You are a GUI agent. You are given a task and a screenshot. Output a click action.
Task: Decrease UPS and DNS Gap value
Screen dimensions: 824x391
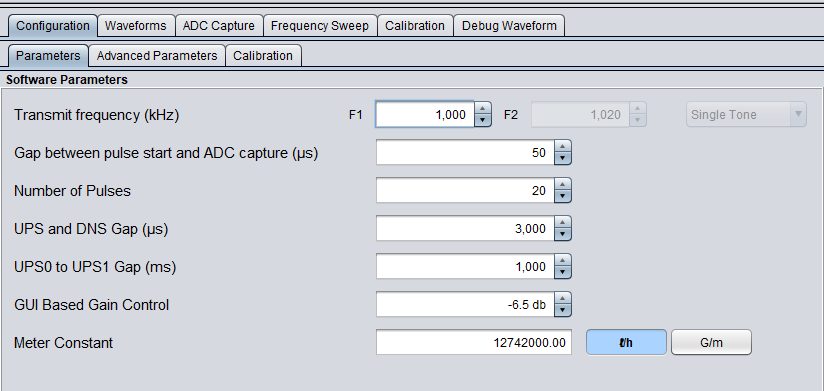[x=563, y=234]
